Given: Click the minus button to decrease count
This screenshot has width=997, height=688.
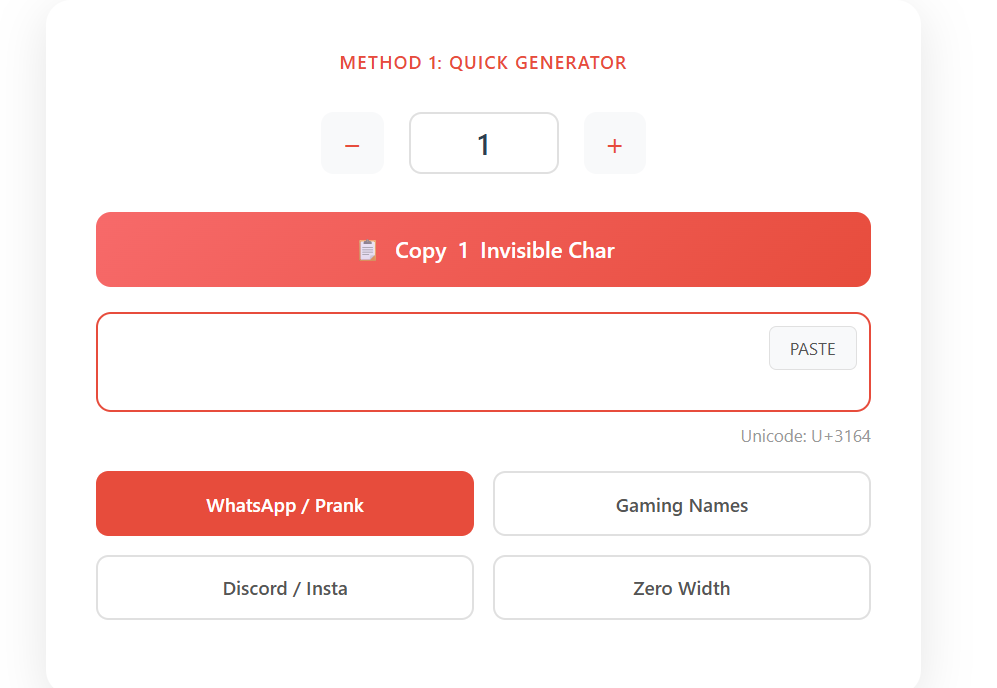Looking at the screenshot, I should pos(352,144).
